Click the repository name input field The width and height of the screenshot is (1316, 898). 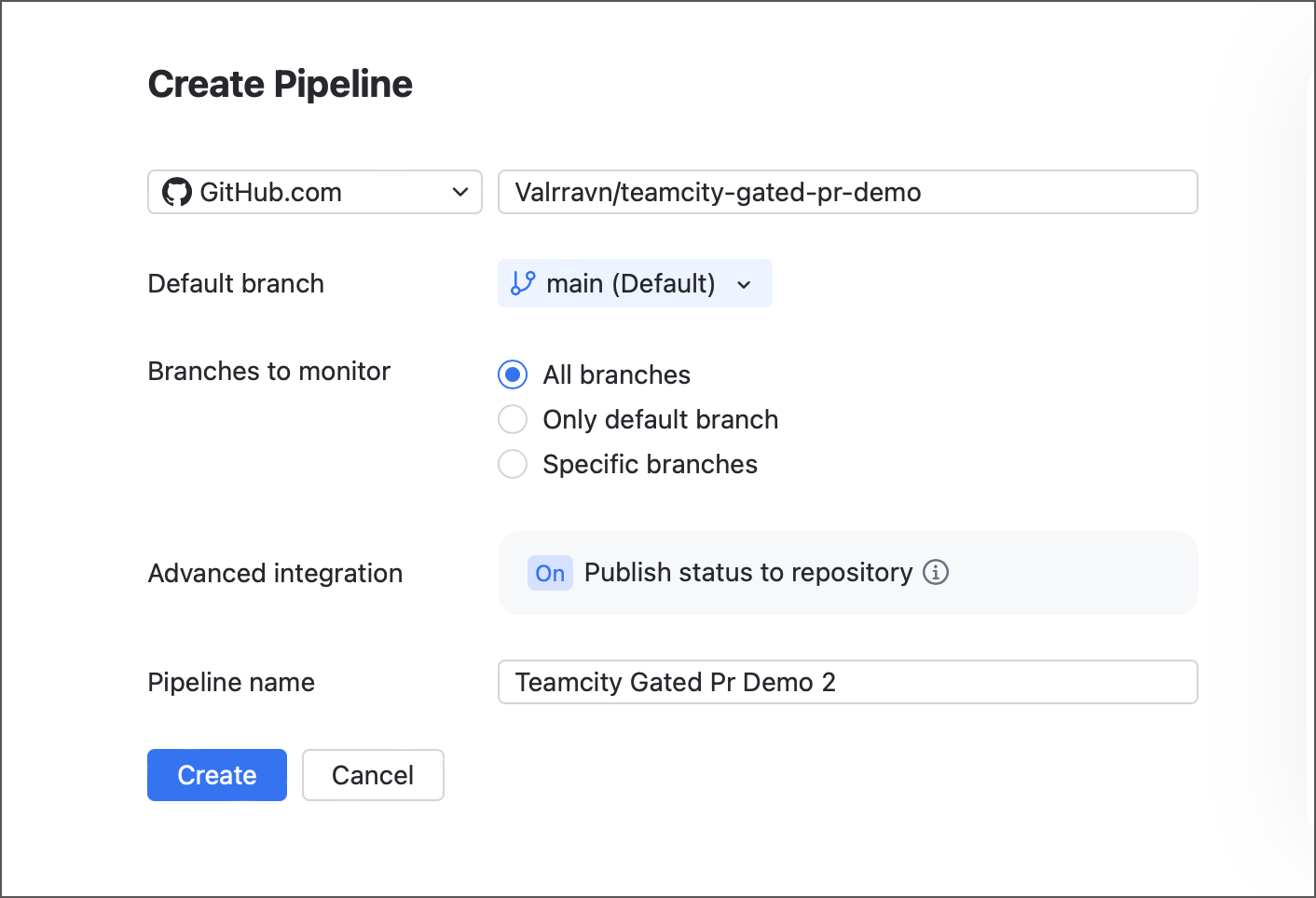tap(847, 192)
